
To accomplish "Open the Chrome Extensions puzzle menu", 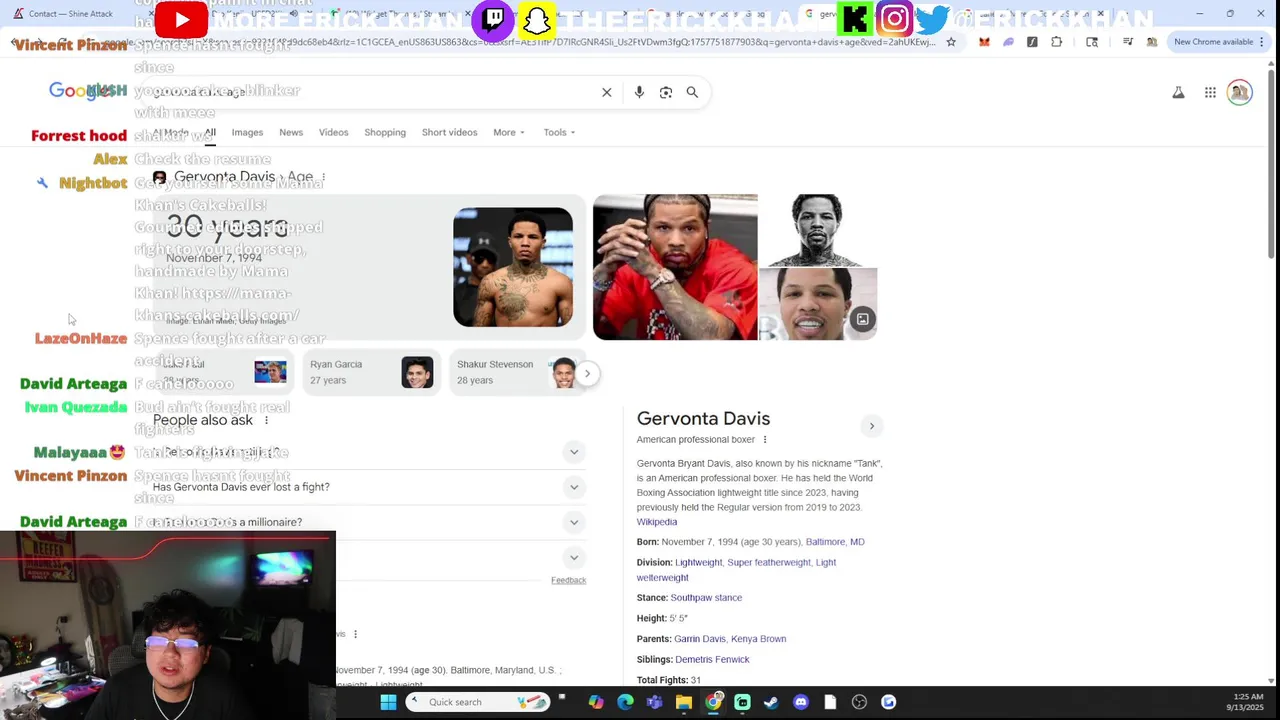I will [1056, 42].
